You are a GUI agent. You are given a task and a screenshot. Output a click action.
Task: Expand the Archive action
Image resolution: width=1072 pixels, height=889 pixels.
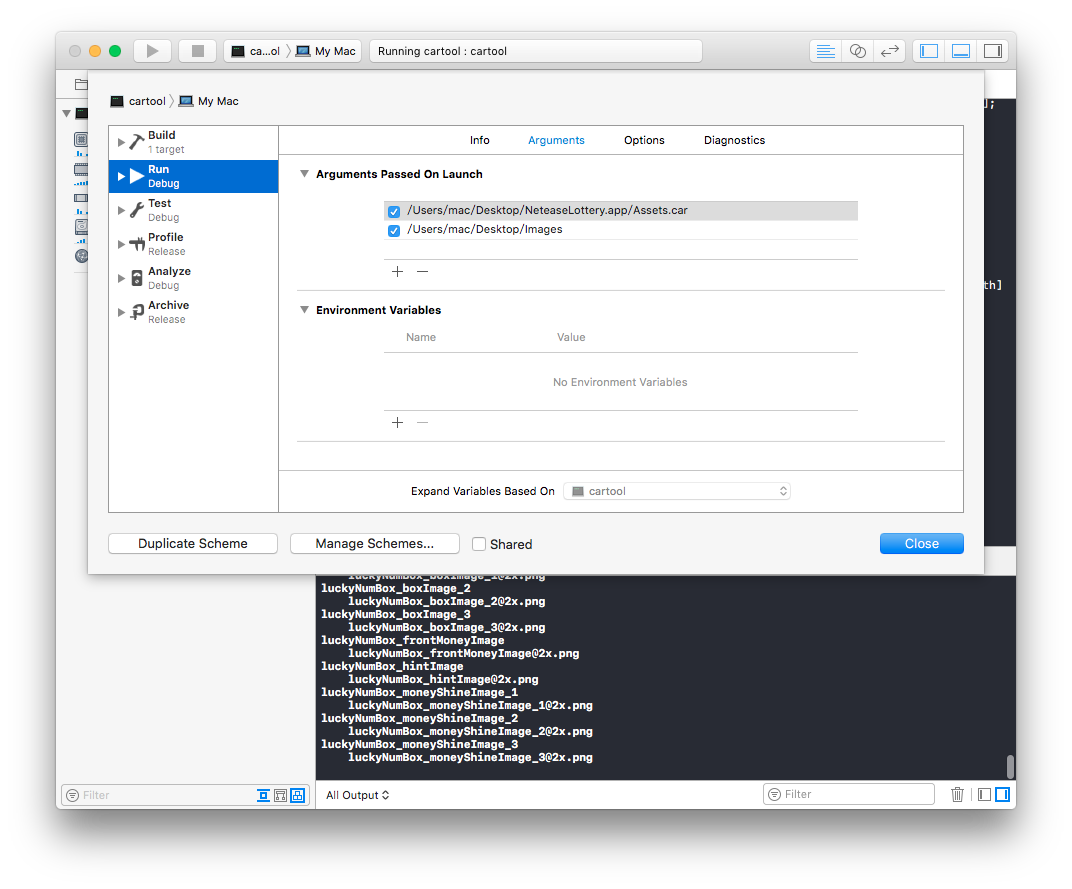click(121, 313)
